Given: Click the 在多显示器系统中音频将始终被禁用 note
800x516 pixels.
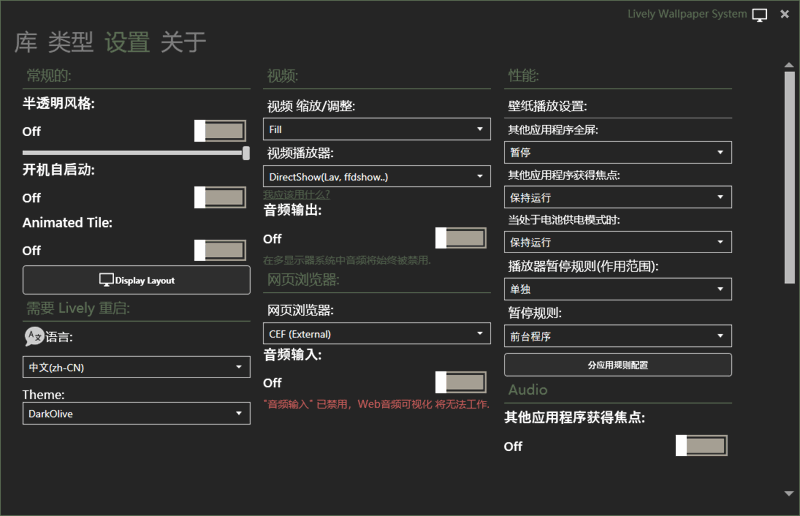Looking at the screenshot, I should tap(347, 260).
